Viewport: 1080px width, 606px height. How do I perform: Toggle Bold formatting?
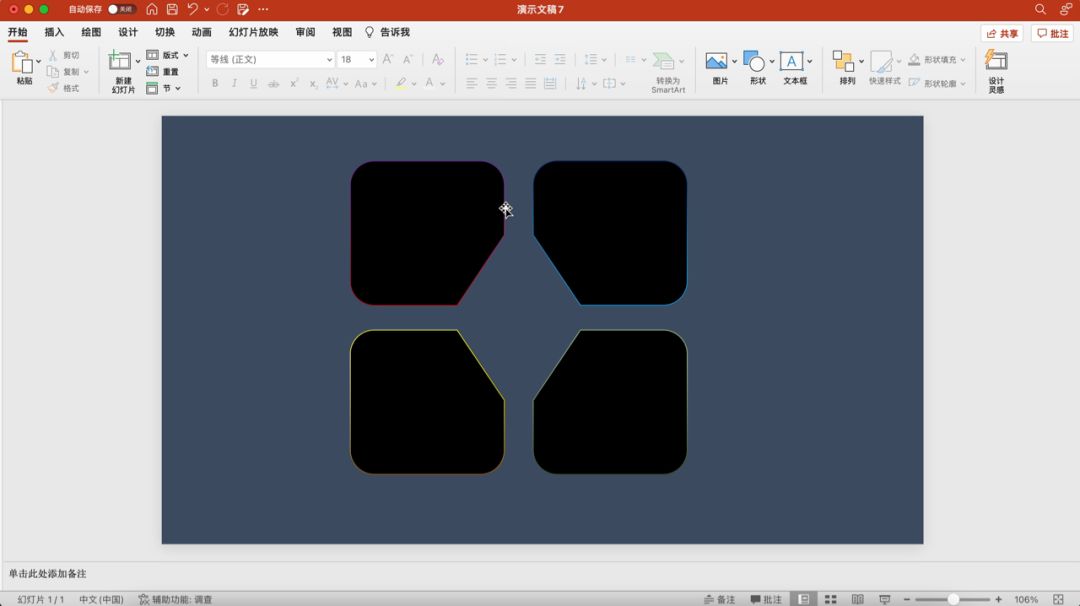[x=215, y=83]
